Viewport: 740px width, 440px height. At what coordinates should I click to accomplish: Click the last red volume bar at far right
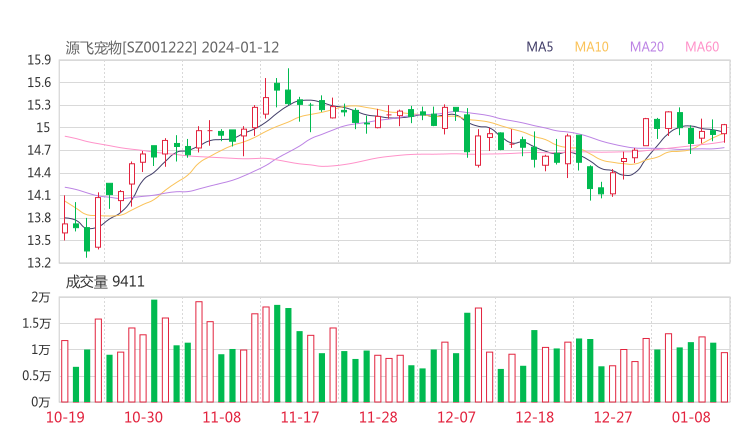tap(724, 377)
